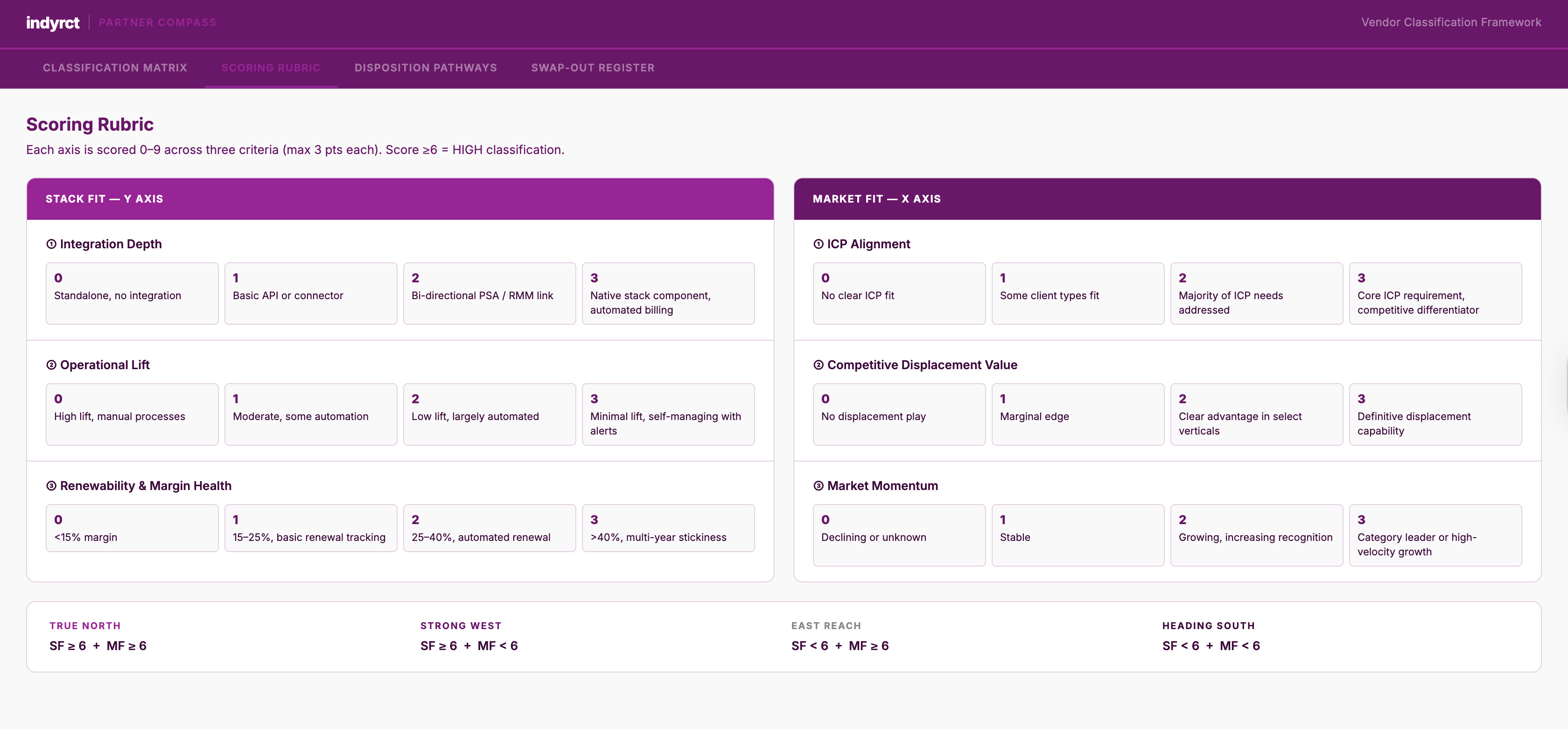Viewport: 1568px width, 729px height.
Task: Click the circled 1 ICP Alignment icon
Action: click(x=818, y=244)
